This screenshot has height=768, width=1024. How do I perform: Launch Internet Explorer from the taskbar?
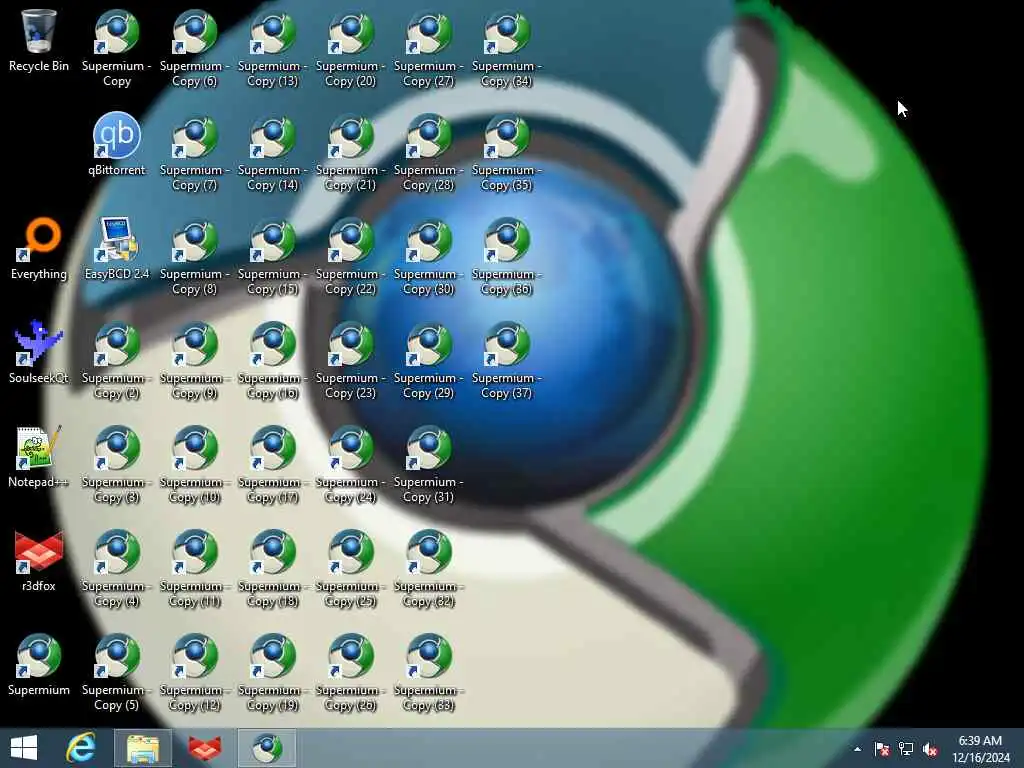pyautogui.click(x=81, y=748)
